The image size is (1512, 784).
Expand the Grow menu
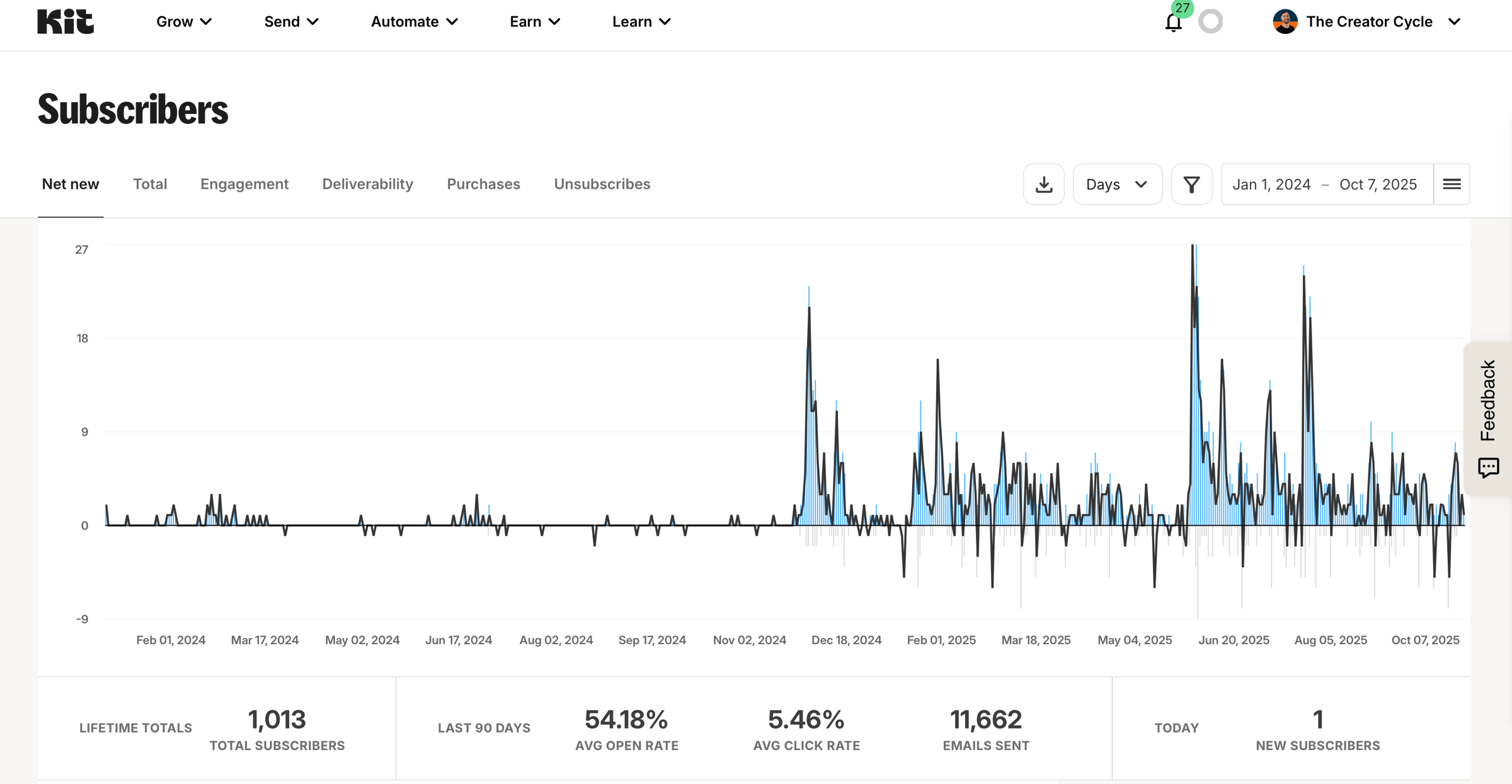click(183, 21)
